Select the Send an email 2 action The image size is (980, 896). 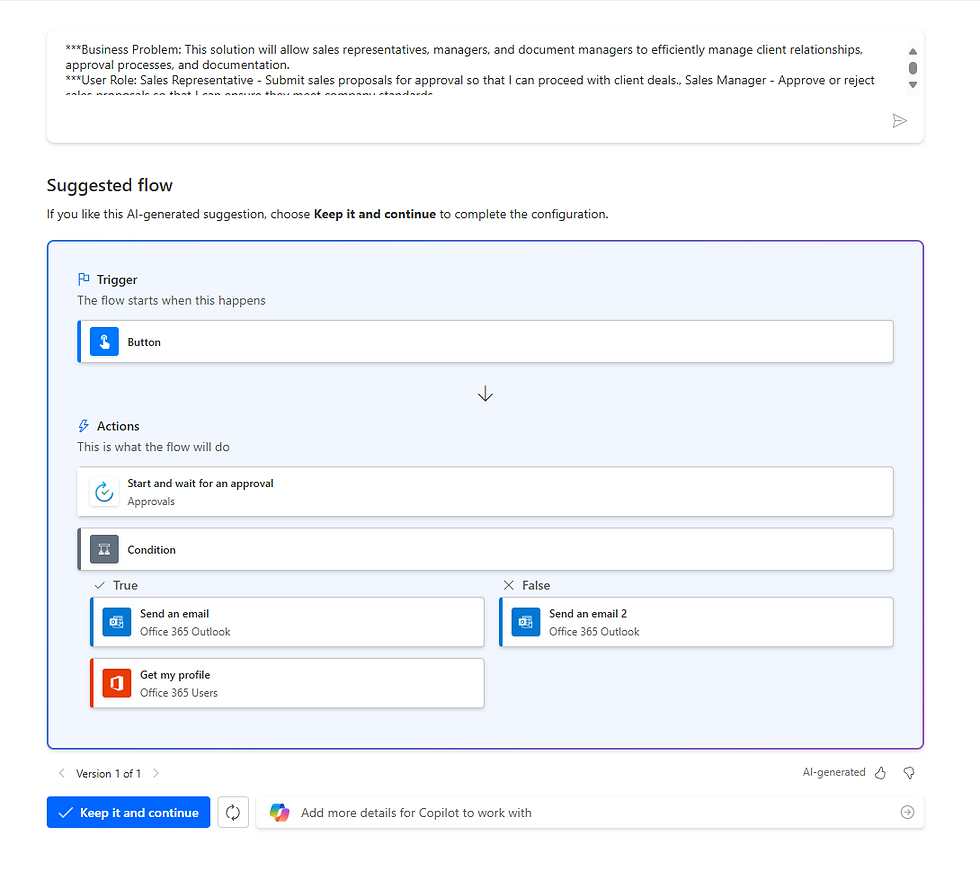click(696, 622)
